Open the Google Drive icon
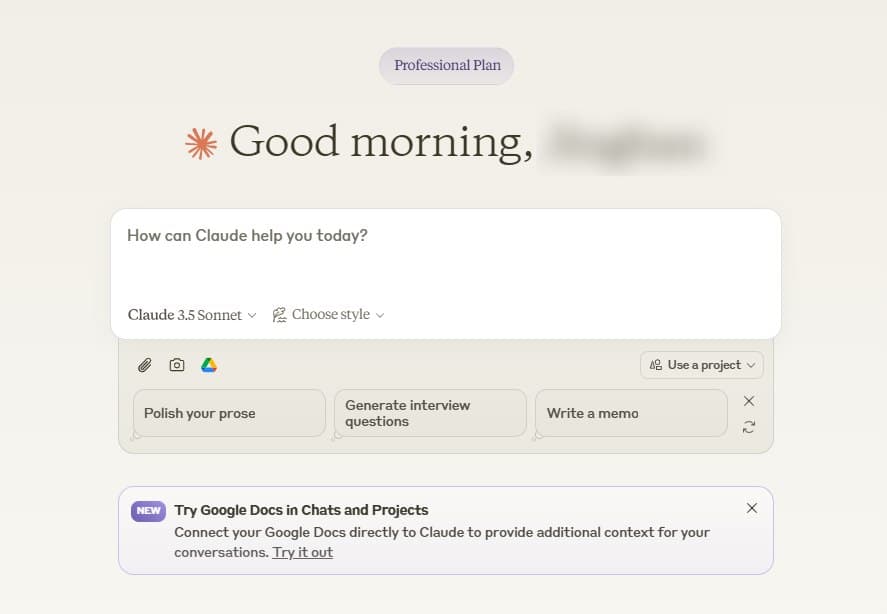 click(209, 365)
